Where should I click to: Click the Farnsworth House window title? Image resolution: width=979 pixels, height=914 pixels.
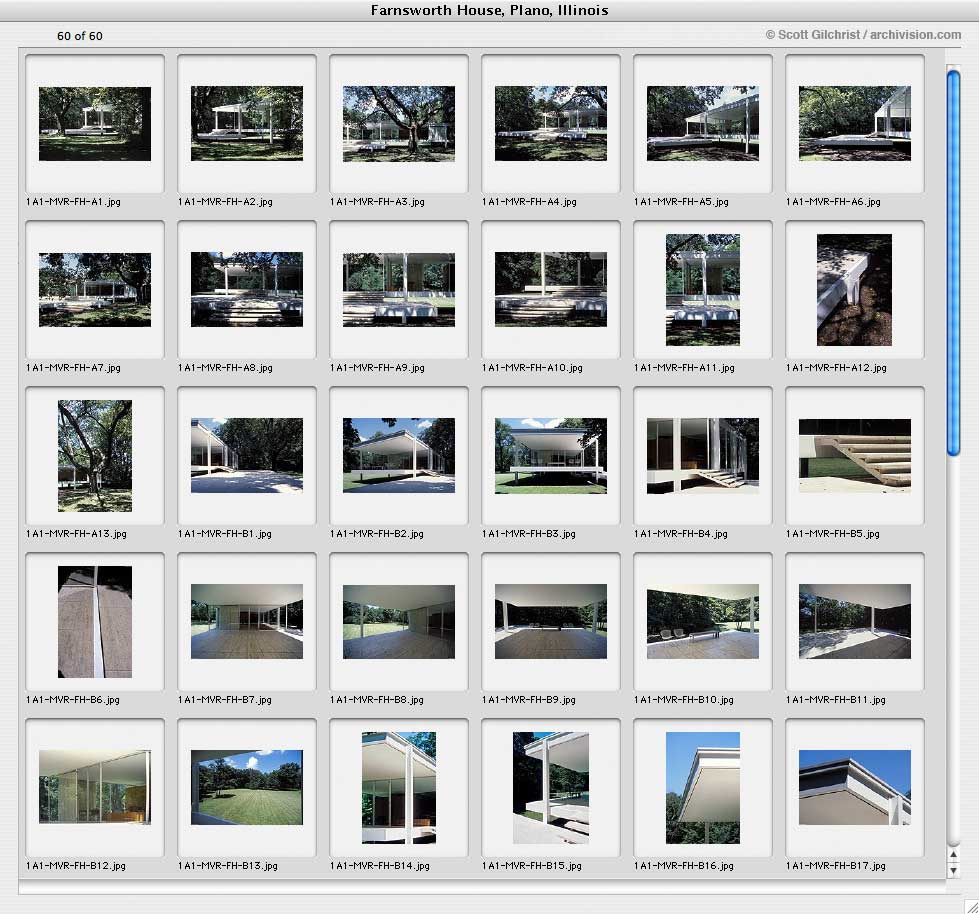click(x=490, y=10)
